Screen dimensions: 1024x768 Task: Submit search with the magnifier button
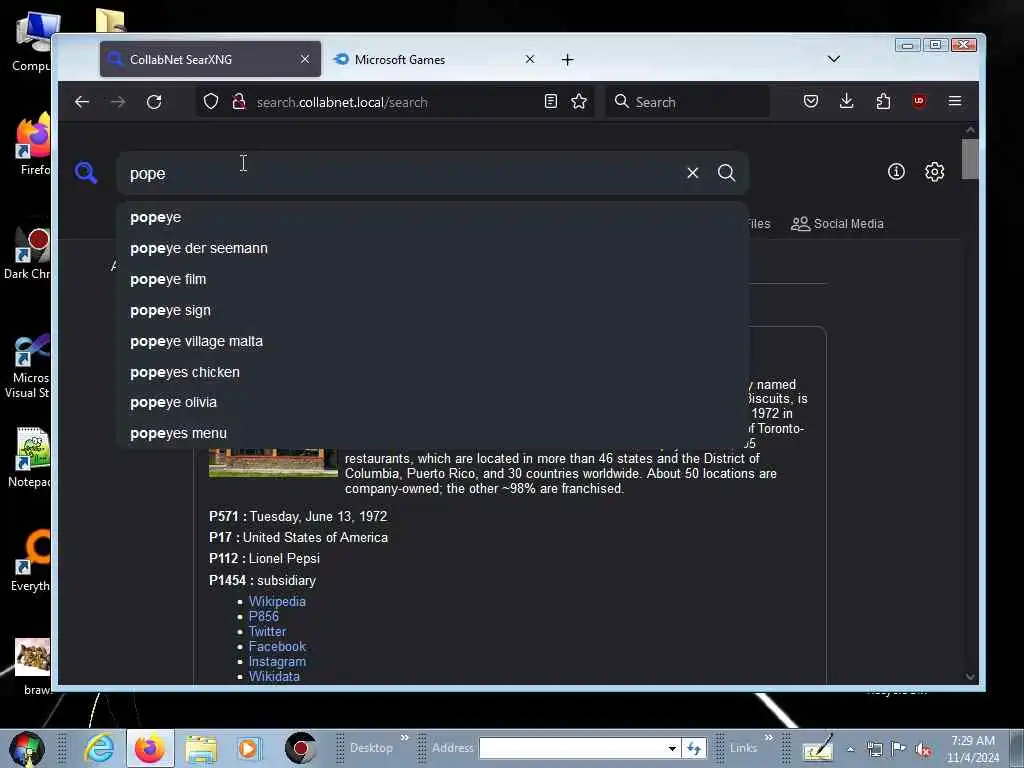click(726, 173)
